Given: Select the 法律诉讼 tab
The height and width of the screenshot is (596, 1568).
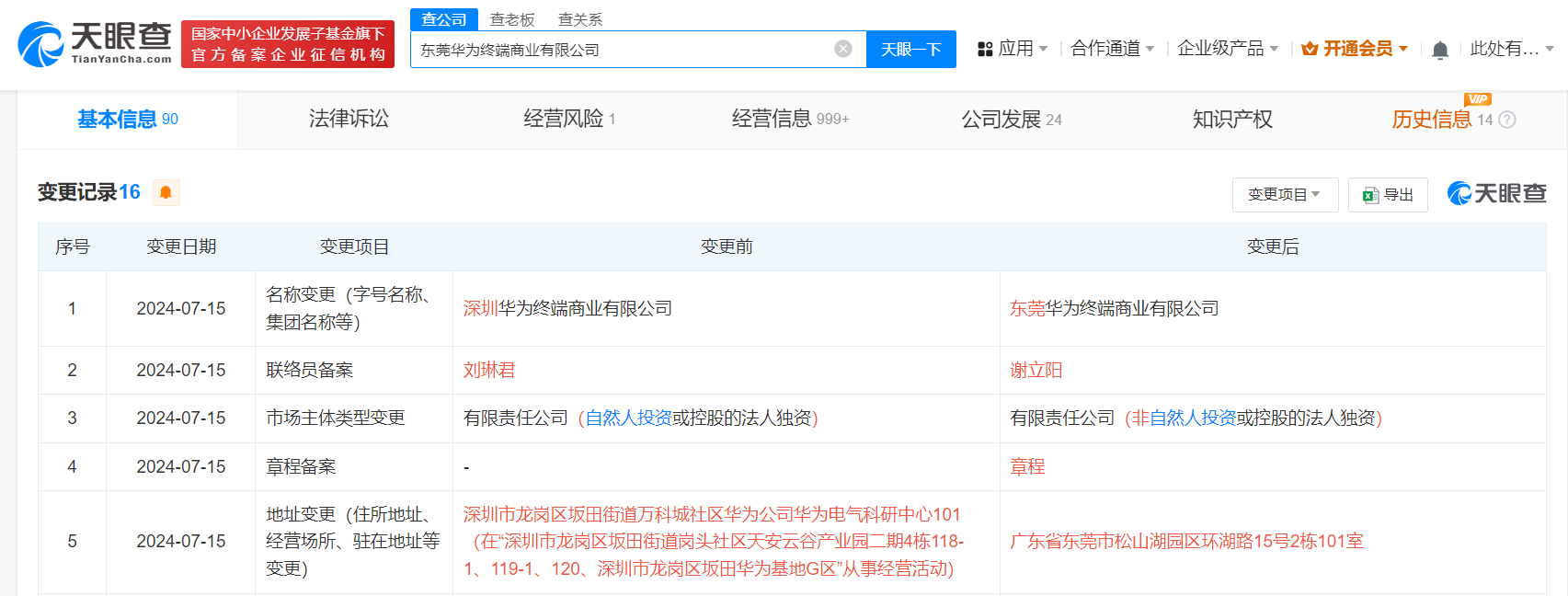Looking at the screenshot, I should point(349,119).
